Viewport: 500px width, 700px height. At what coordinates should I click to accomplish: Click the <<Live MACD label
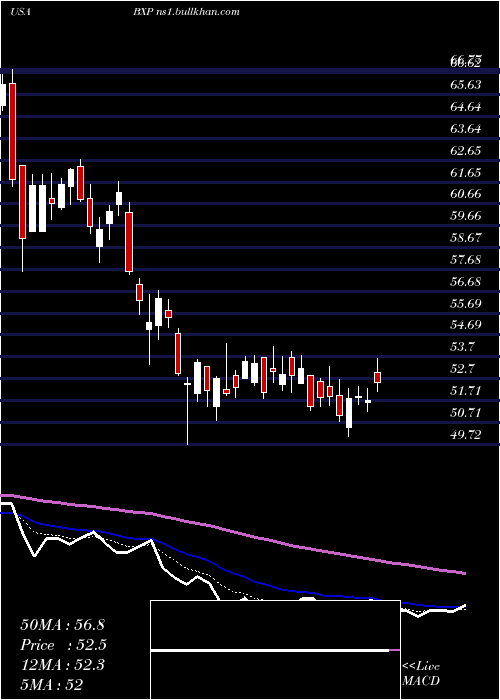(421, 674)
